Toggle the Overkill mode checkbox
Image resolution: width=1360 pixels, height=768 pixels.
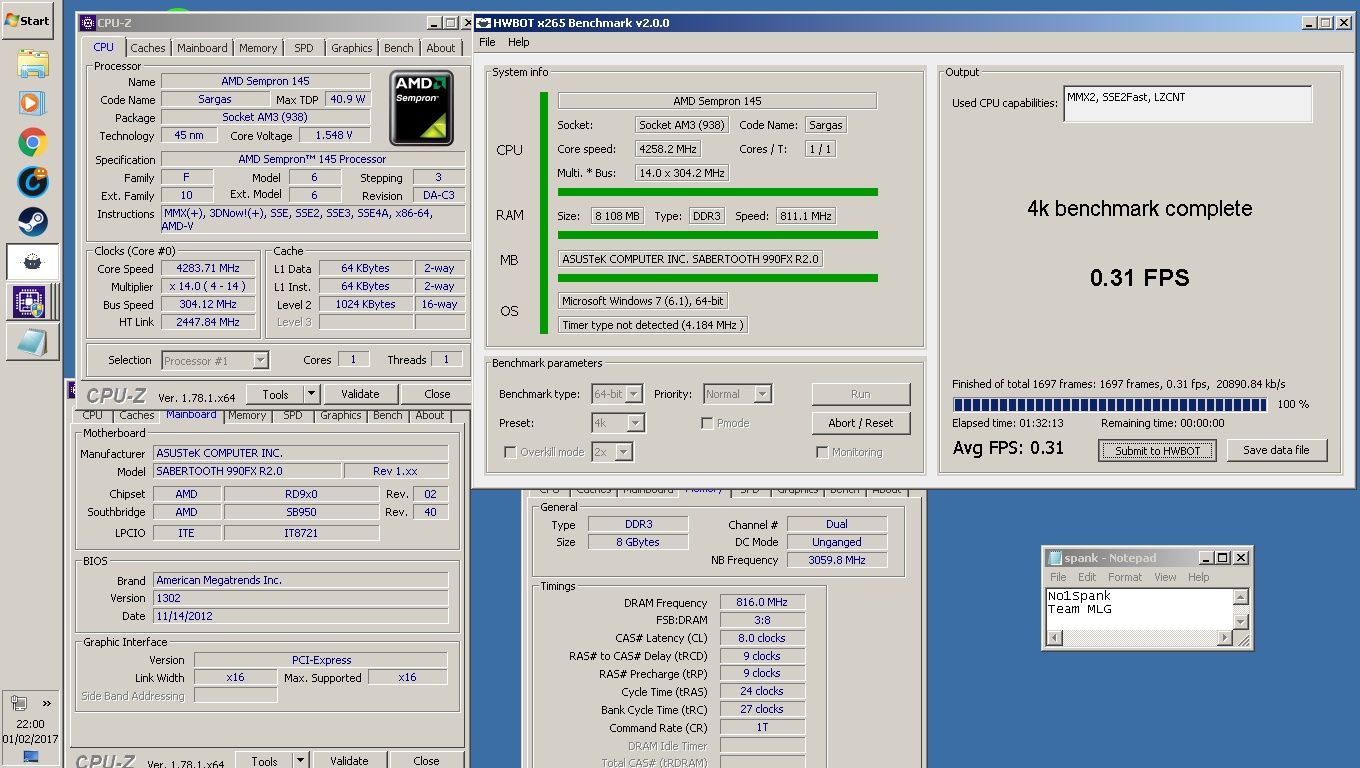pyautogui.click(x=510, y=452)
